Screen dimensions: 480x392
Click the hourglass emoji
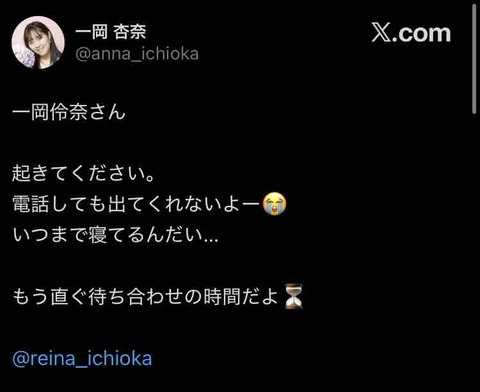(x=294, y=296)
